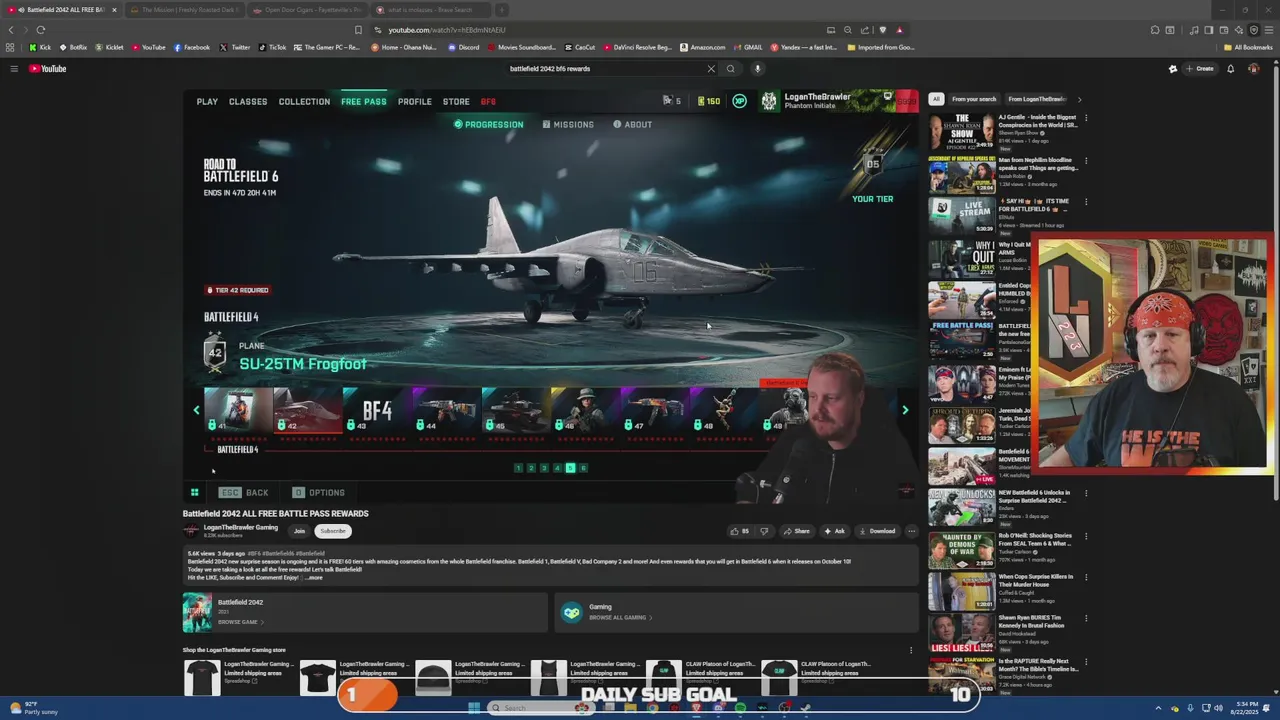
Task: Go to the YouTube home logo
Action: pos(47,69)
